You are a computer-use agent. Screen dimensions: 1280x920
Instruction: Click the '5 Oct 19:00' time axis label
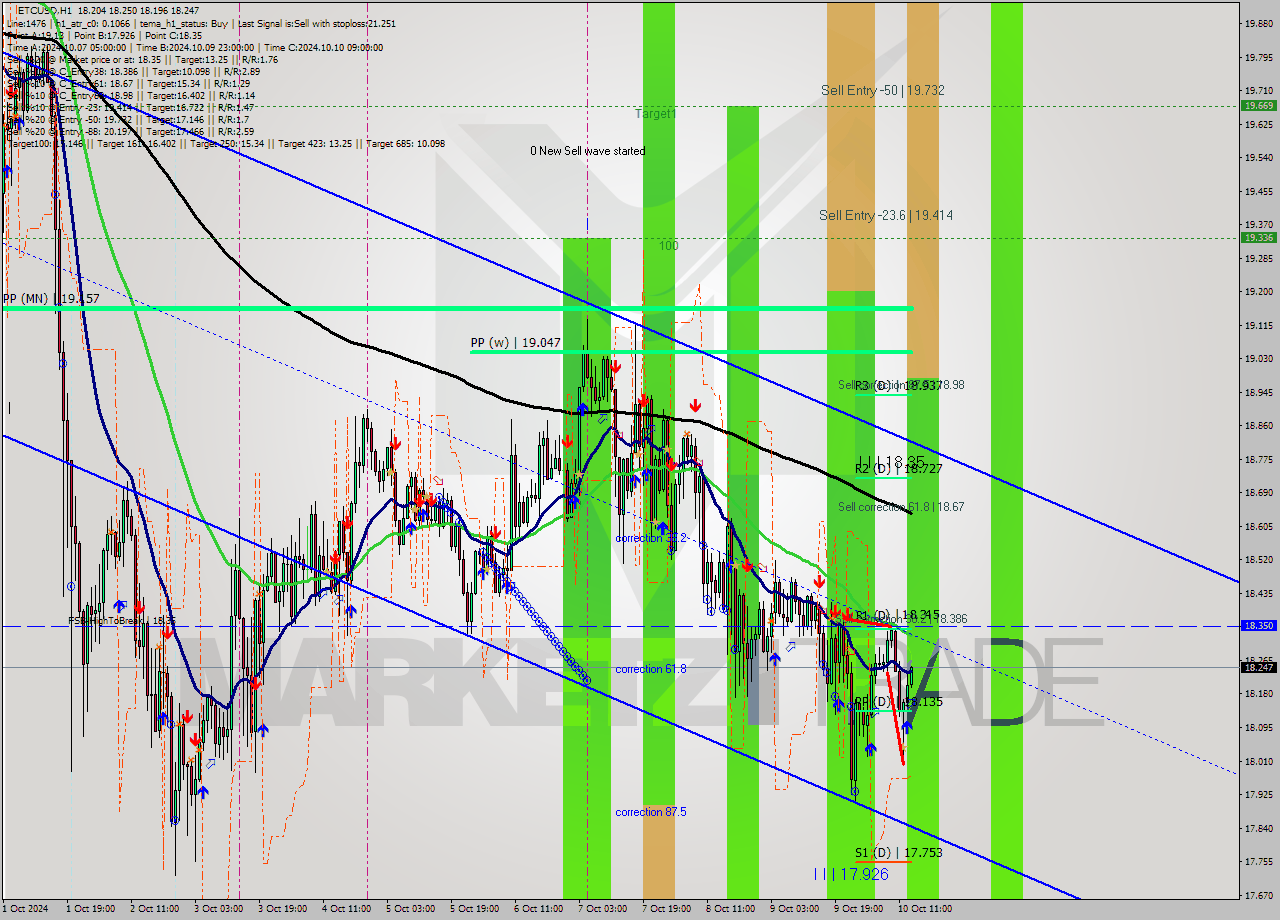point(474,909)
